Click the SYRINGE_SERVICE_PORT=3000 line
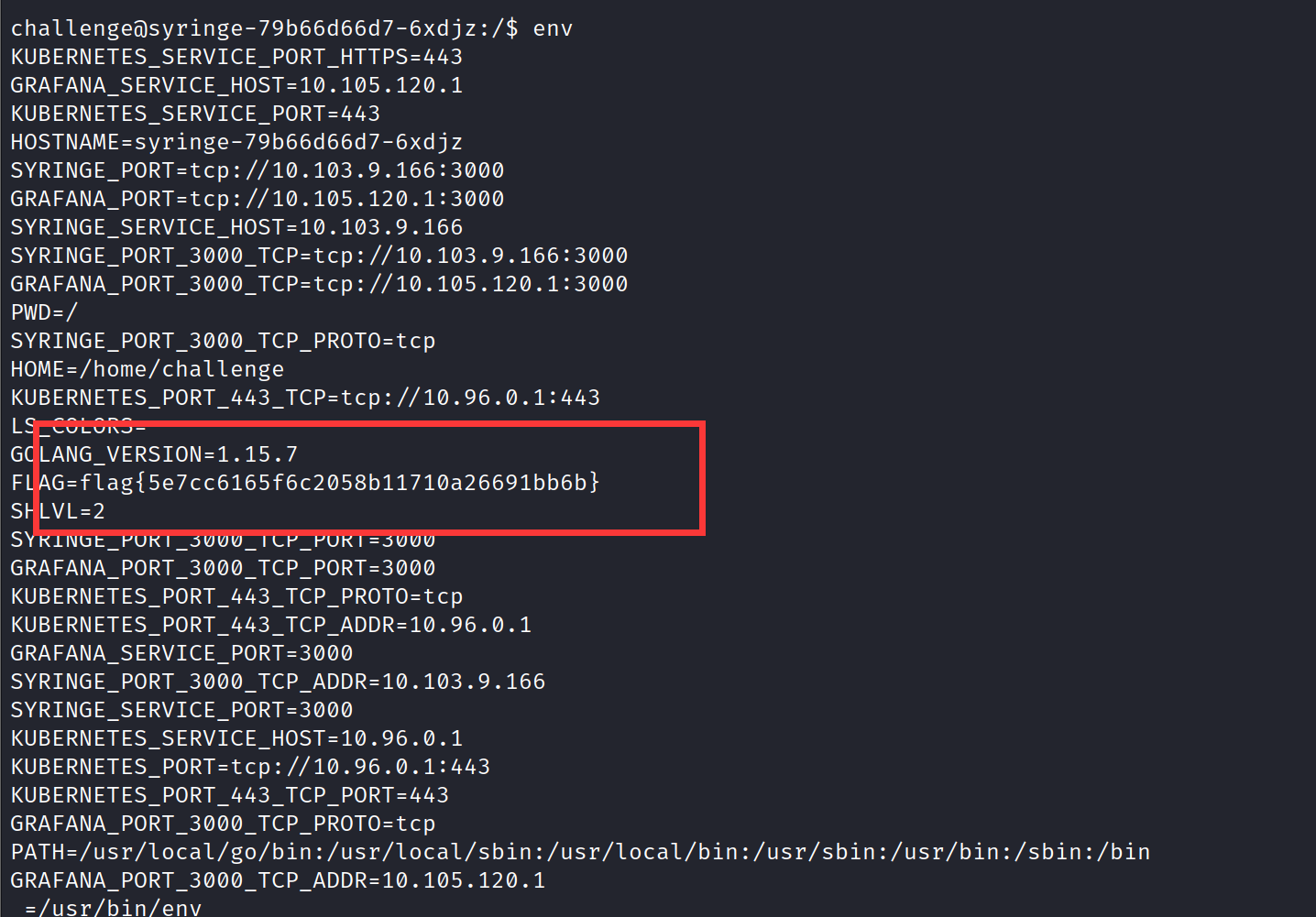The image size is (1316, 917). coord(181,710)
